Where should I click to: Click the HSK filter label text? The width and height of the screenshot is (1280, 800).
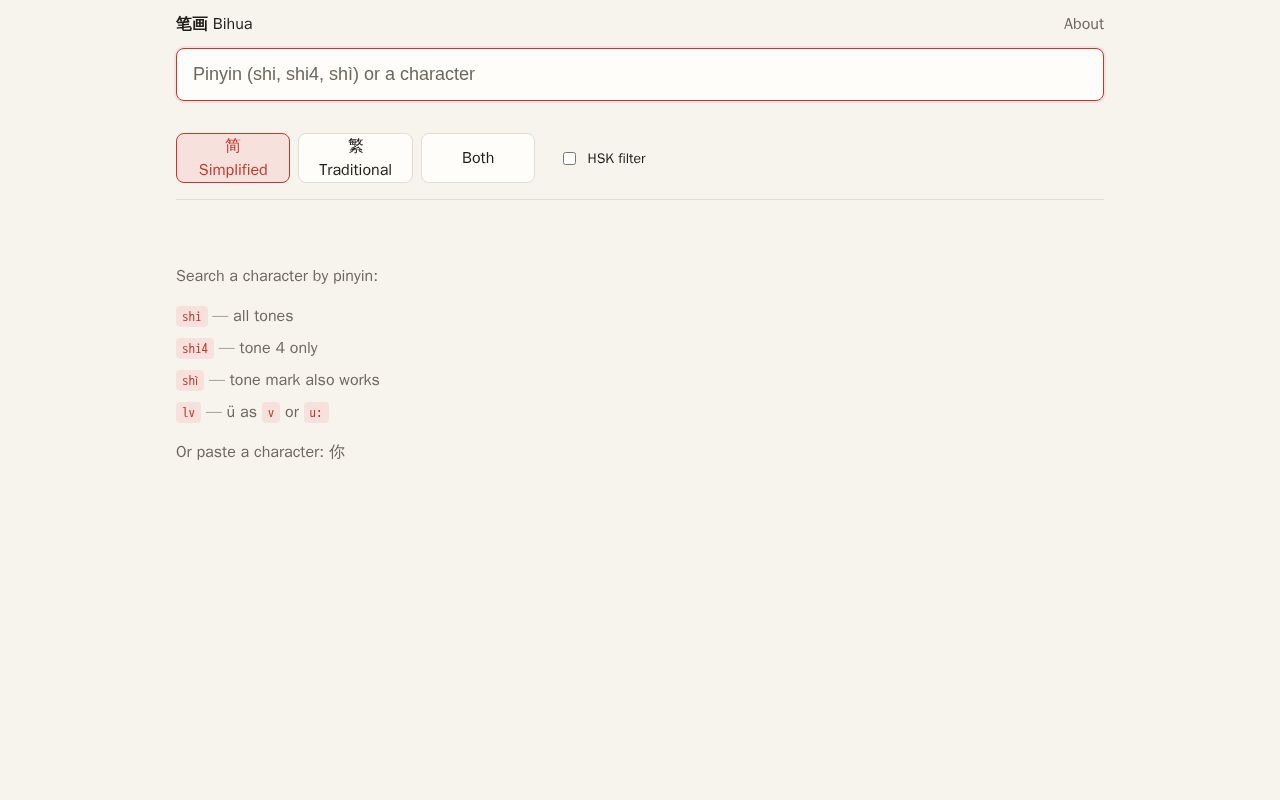pos(616,158)
